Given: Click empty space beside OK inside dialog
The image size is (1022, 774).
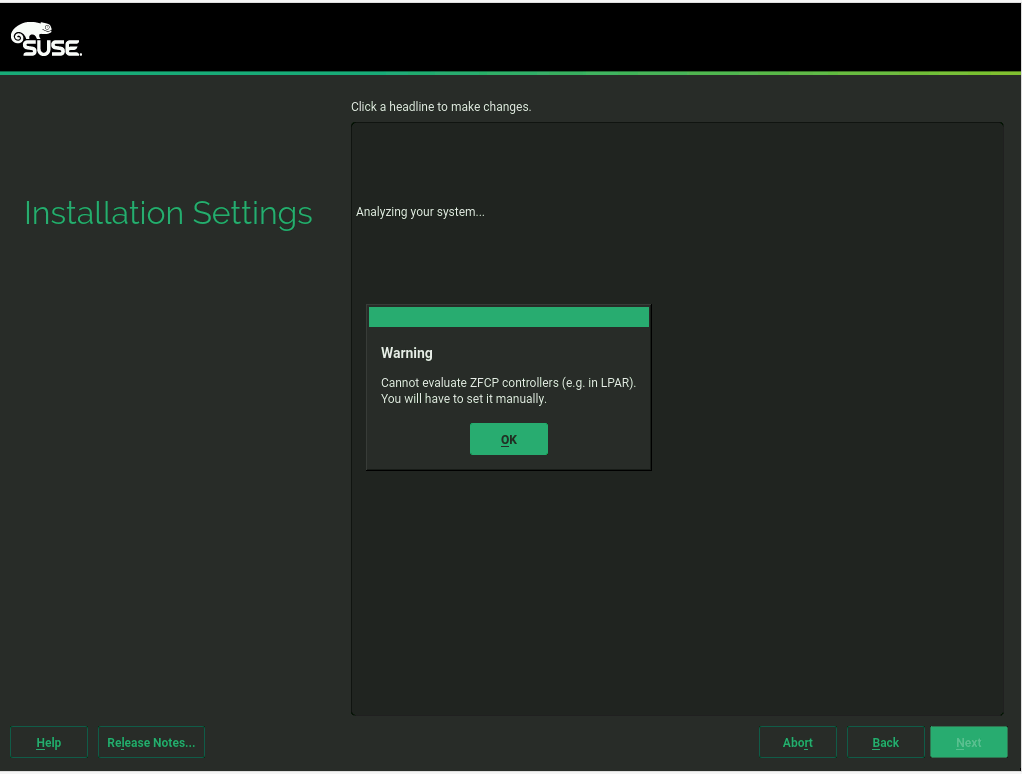Looking at the screenshot, I should click(600, 439).
